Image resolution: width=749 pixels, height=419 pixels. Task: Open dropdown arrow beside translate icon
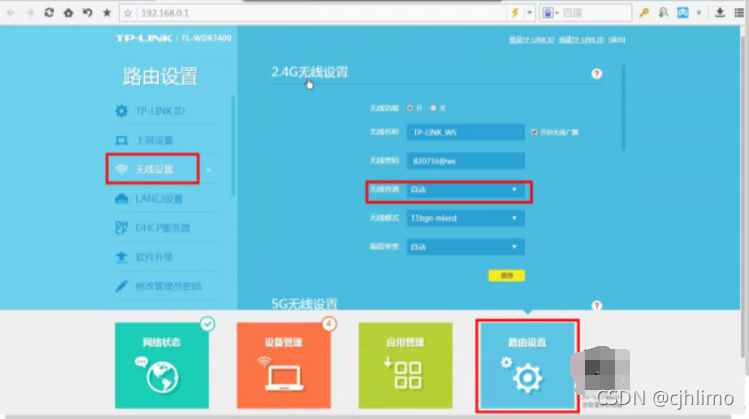click(699, 13)
